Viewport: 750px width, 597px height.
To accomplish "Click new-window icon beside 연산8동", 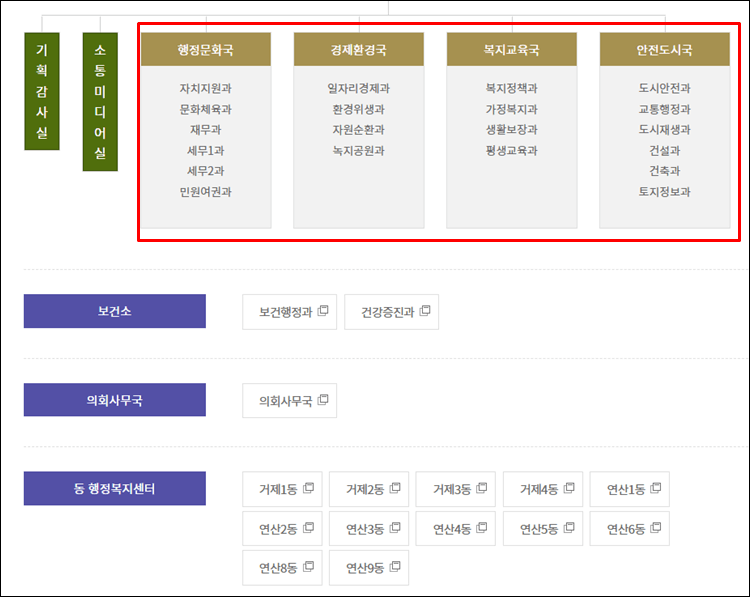I will click(309, 567).
